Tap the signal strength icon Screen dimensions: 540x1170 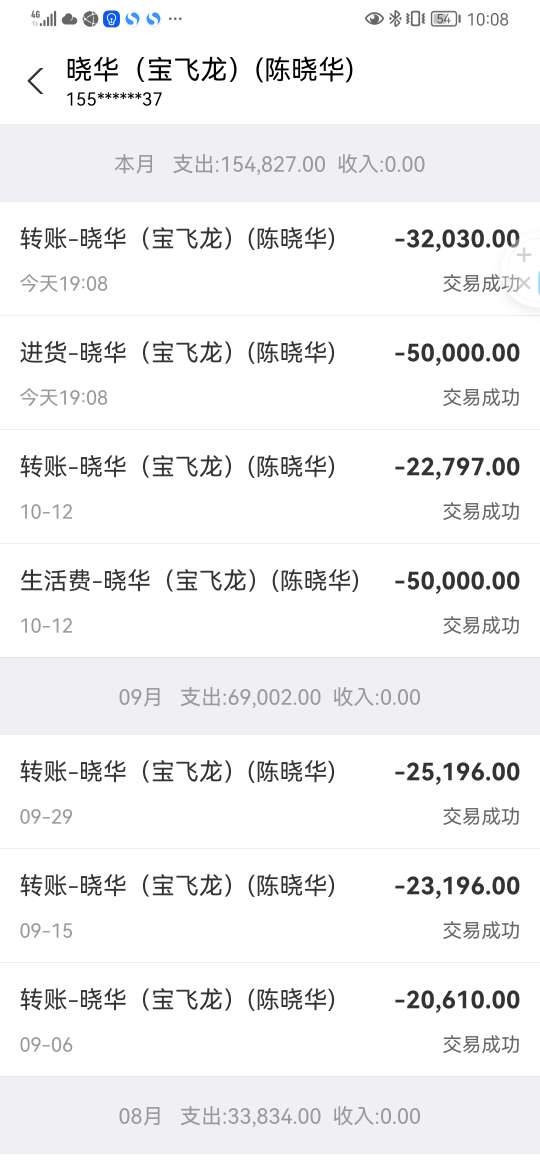click(44, 19)
